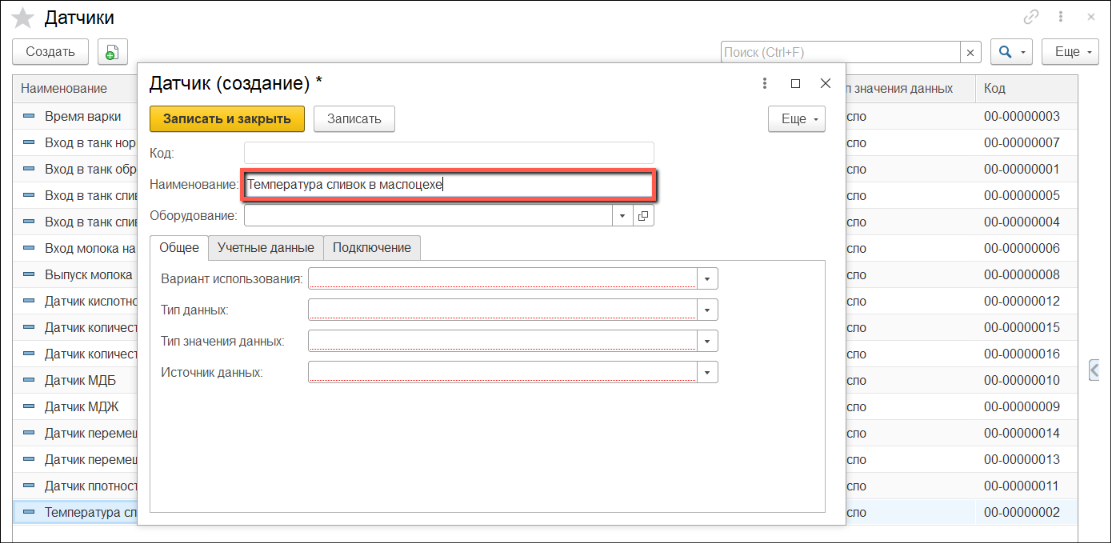
Task: Click the row icon of Время варки
Action: [x=29, y=117]
